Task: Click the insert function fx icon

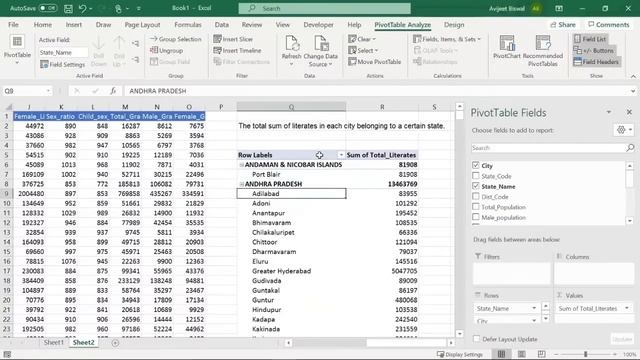Action: [113, 91]
